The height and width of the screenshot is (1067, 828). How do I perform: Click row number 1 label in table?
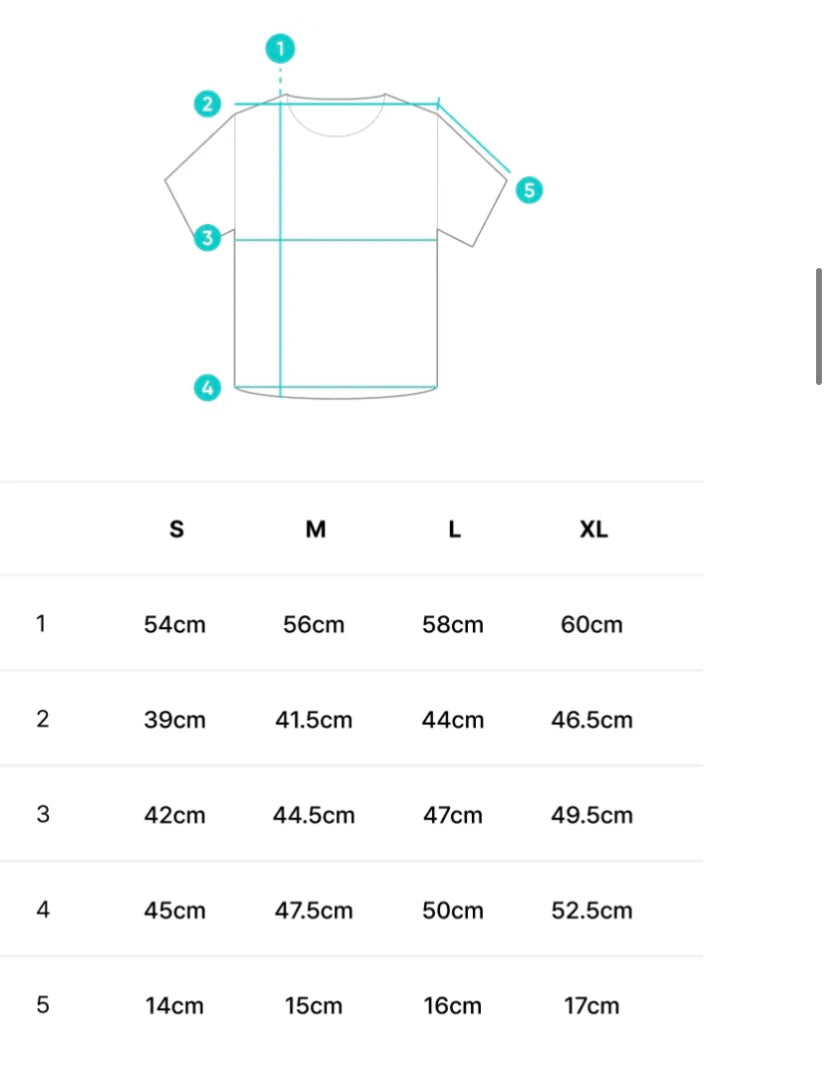pos(41,624)
